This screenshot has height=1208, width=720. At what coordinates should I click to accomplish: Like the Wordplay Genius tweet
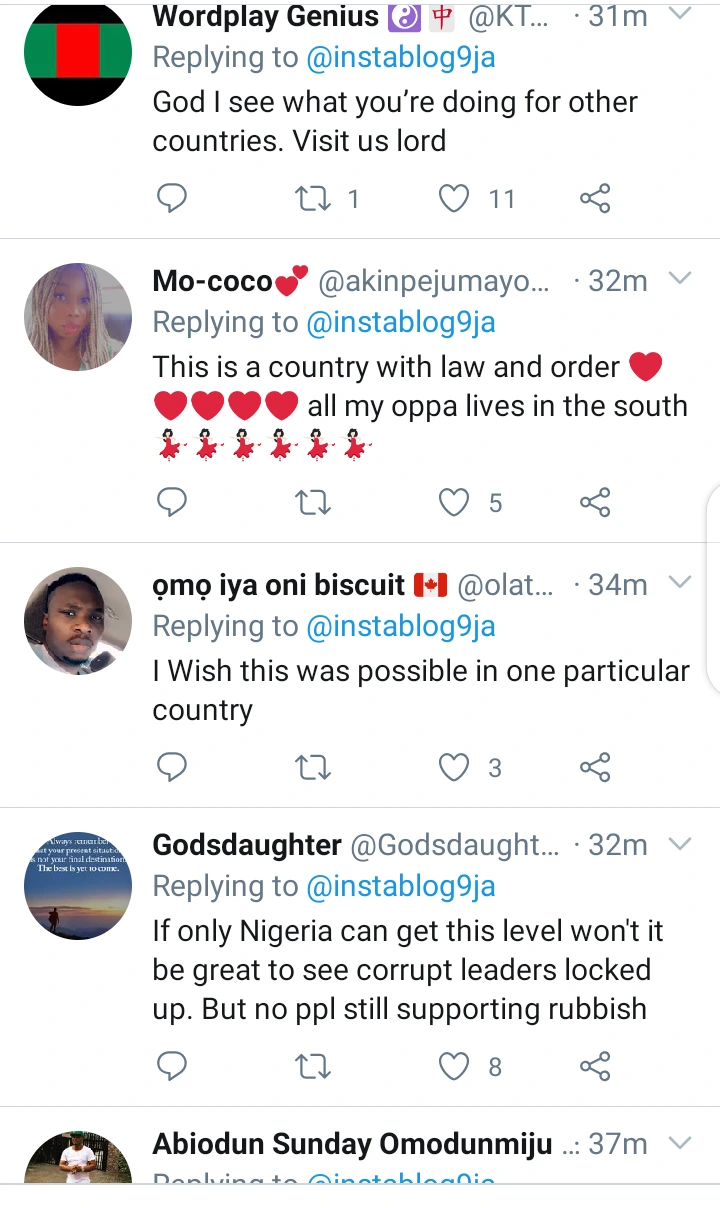click(x=455, y=199)
